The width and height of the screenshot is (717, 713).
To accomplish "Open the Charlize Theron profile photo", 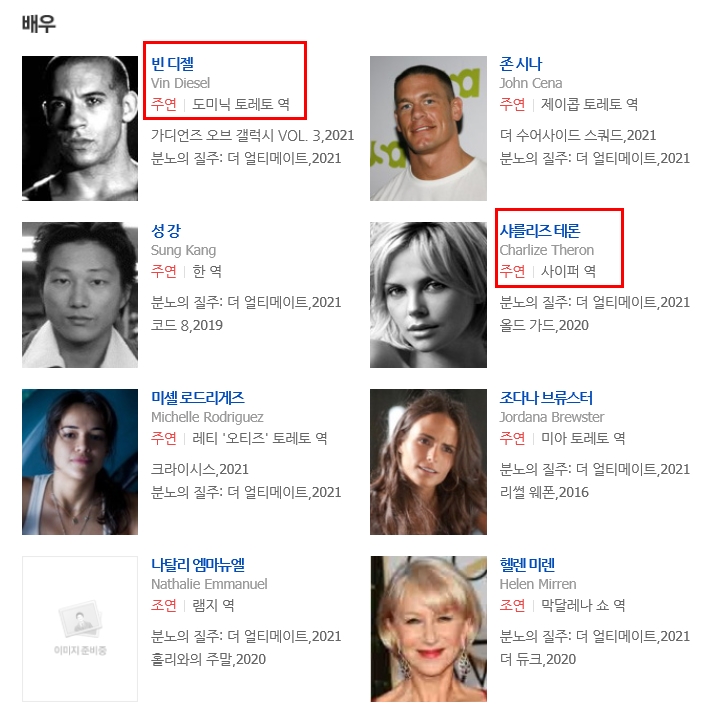I will click(x=428, y=295).
